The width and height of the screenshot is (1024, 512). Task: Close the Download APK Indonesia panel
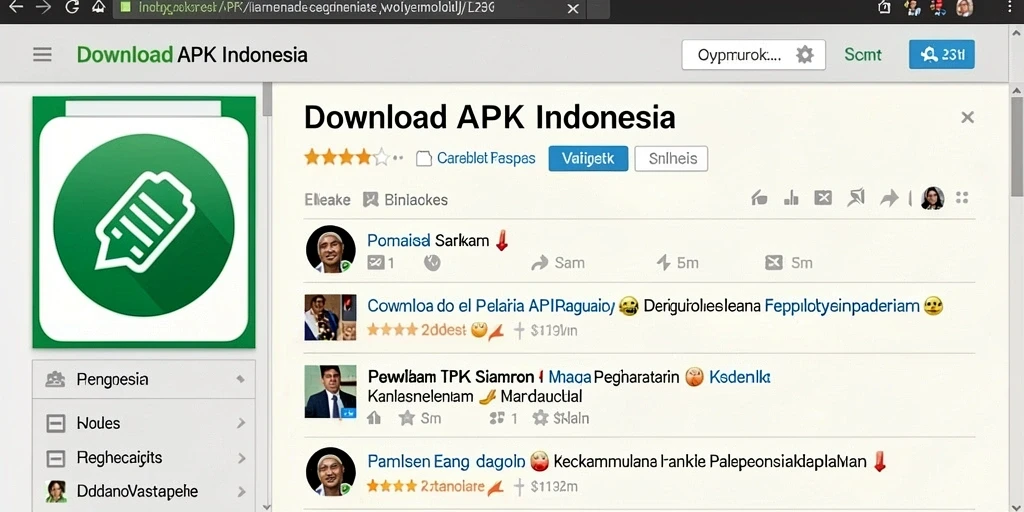(967, 118)
